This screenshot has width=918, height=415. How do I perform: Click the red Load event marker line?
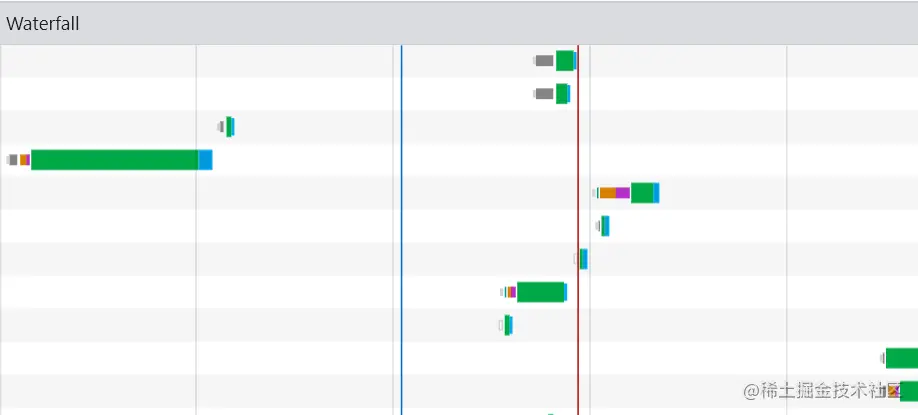pos(578,229)
